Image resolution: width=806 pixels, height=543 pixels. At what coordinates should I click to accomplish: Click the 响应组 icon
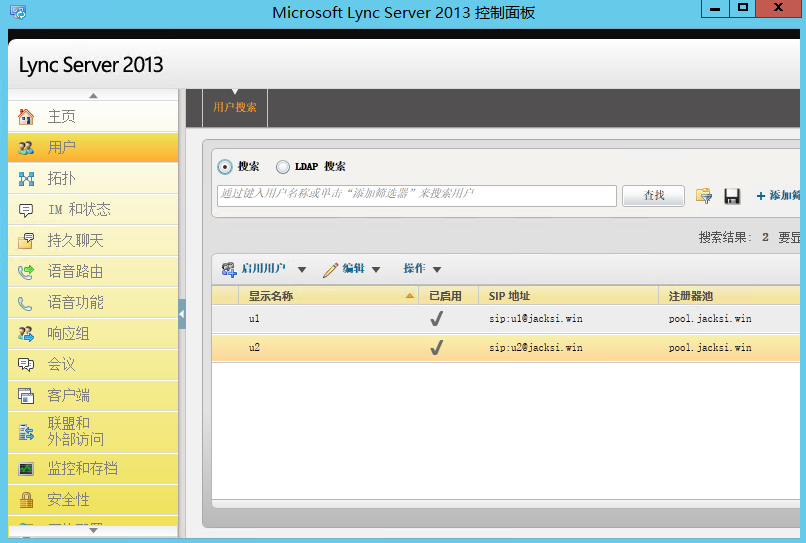coord(26,334)
